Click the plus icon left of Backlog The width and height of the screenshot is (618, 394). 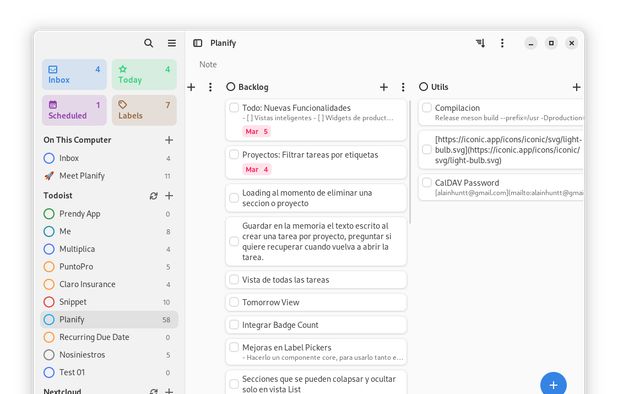point(191,87)
